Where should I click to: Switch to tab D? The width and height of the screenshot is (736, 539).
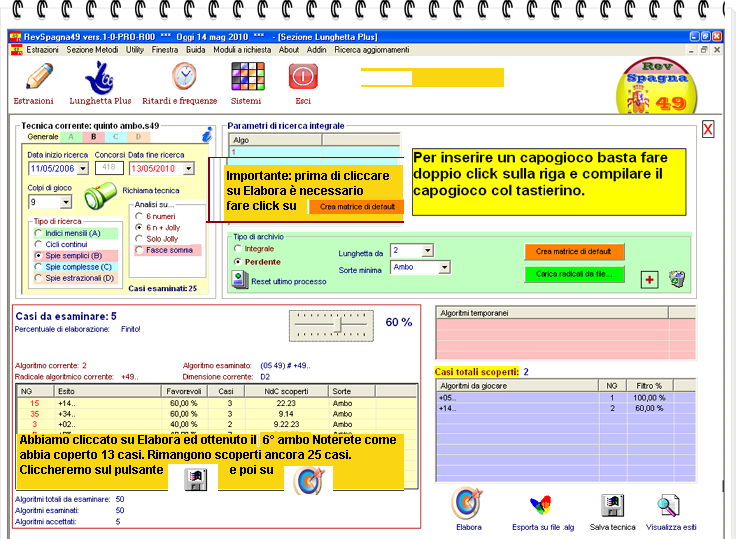tap(138, 137)
